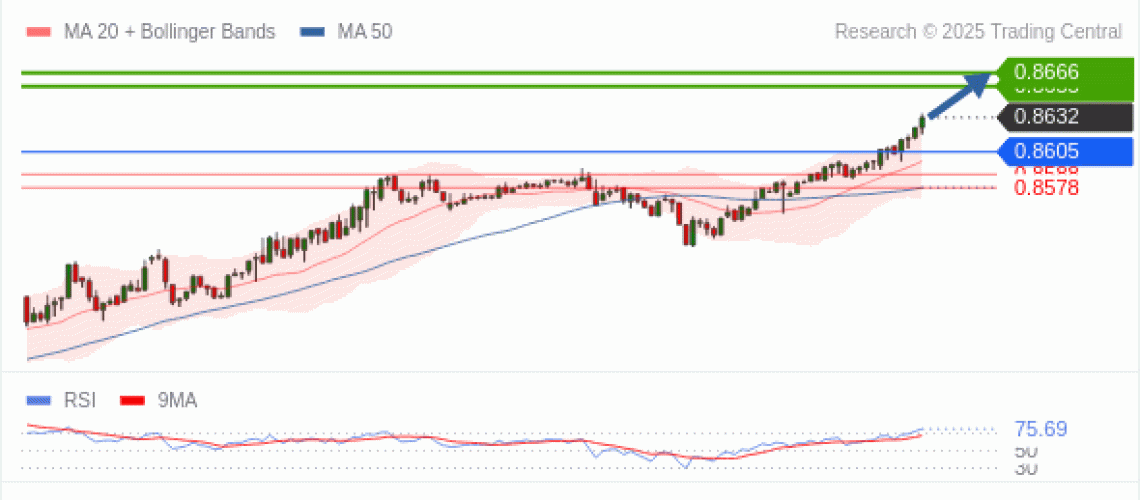1140x500 pixels.
Task: Click the black 0.8632 current price tag
Action: click(x=1064, y=116)
